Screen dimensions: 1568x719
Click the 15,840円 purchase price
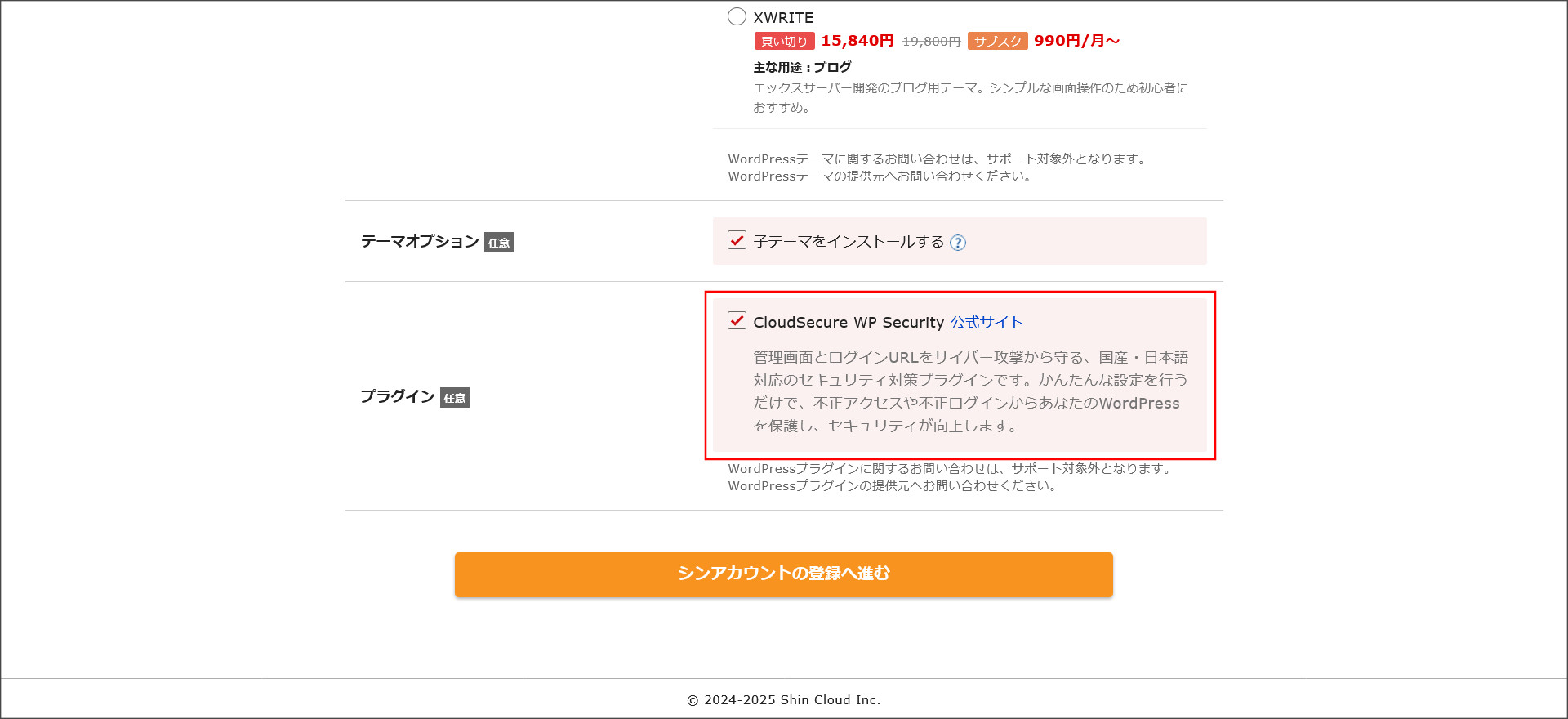pos(857,41)
